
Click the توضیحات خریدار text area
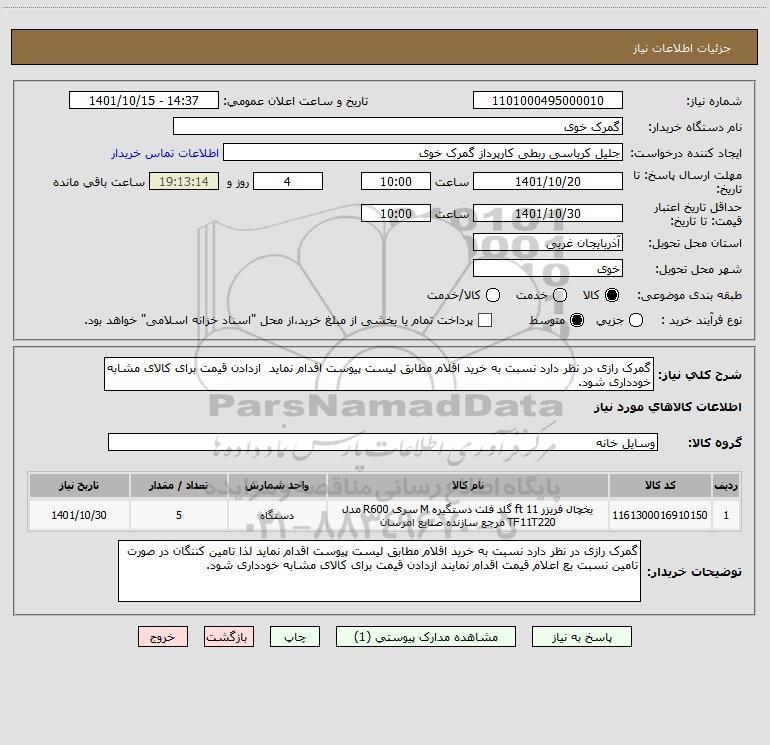tap(379, 571)
